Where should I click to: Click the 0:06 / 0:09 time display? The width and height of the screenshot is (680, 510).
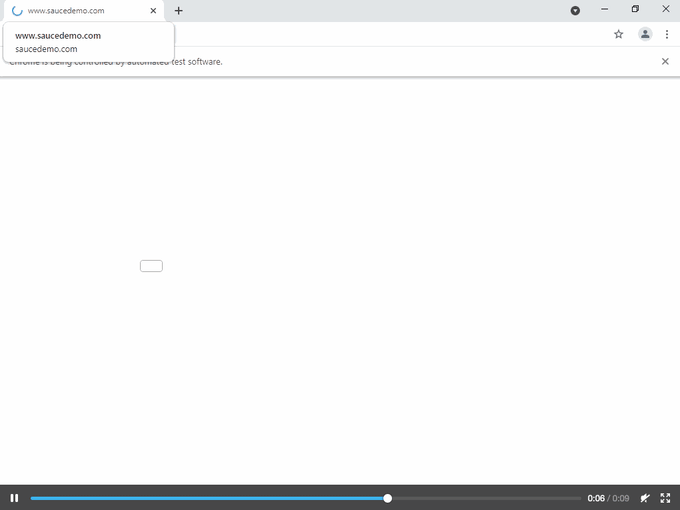click(608, 498)
